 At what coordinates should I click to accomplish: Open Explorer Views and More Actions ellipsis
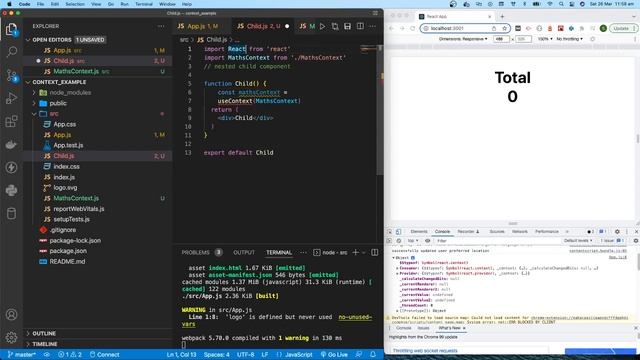coord(161,26)
